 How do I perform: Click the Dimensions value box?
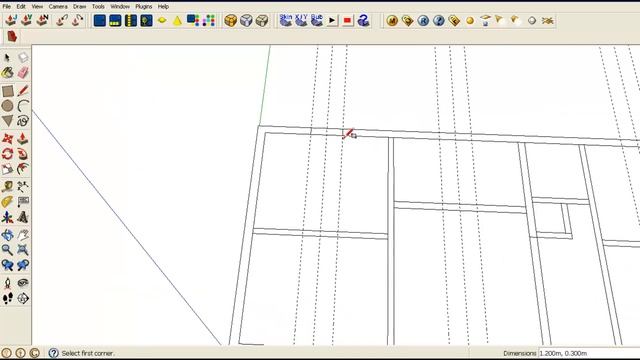coord(589,353)
